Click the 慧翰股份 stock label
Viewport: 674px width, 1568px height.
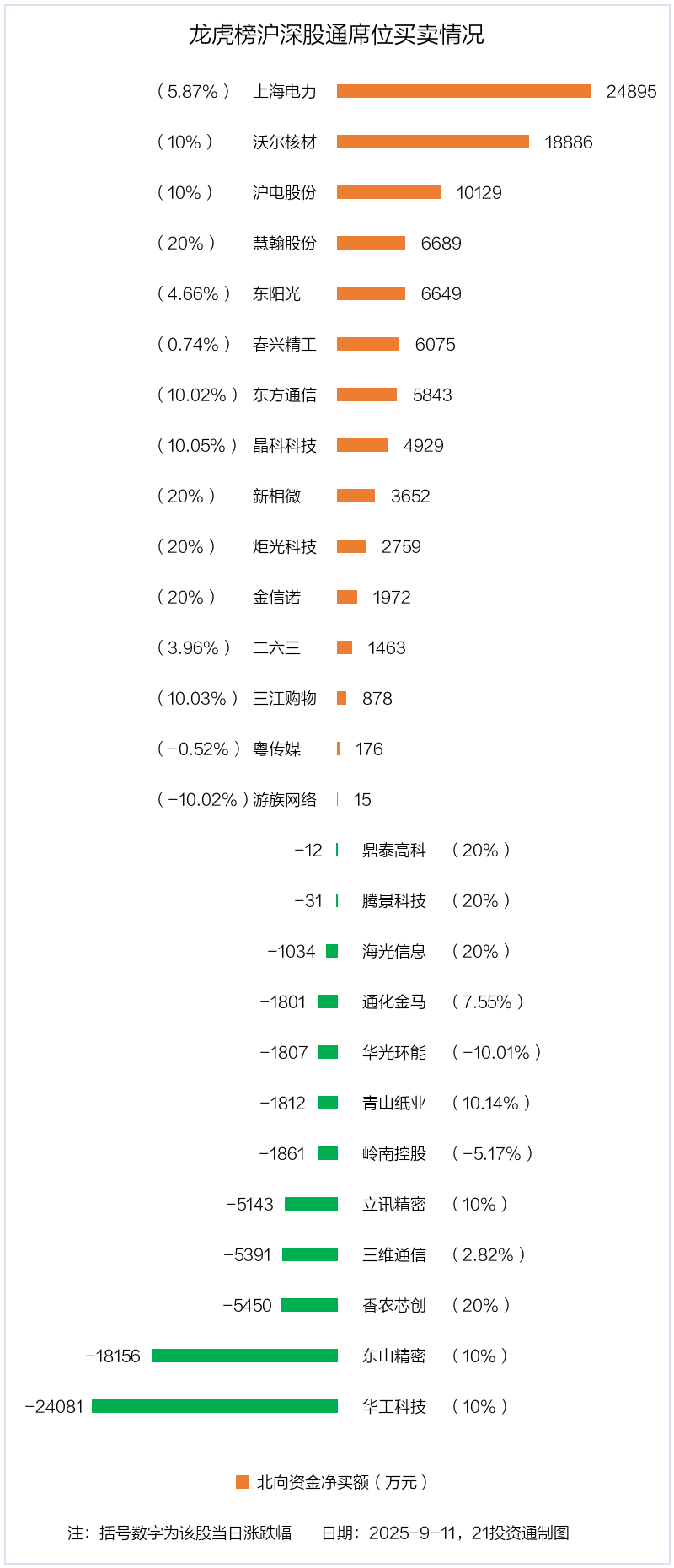click(285, 243)
